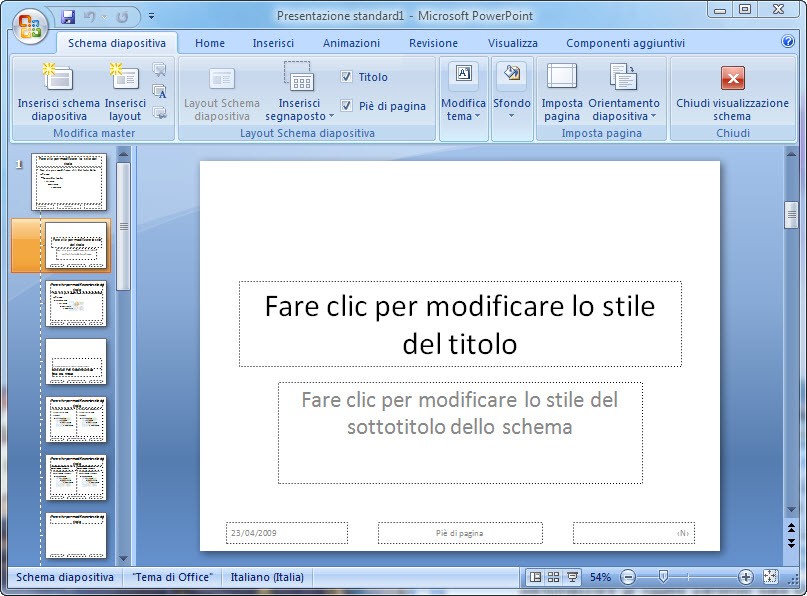Save presentation via Quick Access toolbar
This screenshot has height=596, width=807.
coord(68,17)
